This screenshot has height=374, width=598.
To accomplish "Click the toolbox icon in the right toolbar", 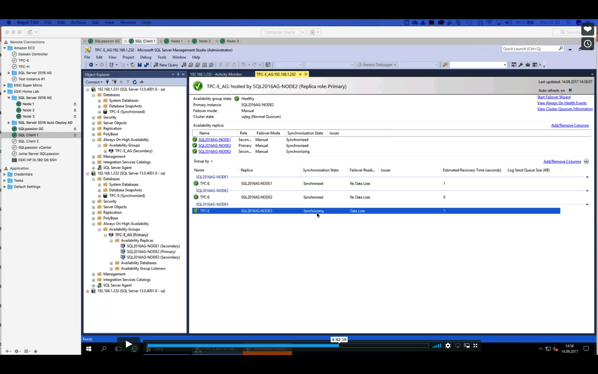I will (527, 65).
